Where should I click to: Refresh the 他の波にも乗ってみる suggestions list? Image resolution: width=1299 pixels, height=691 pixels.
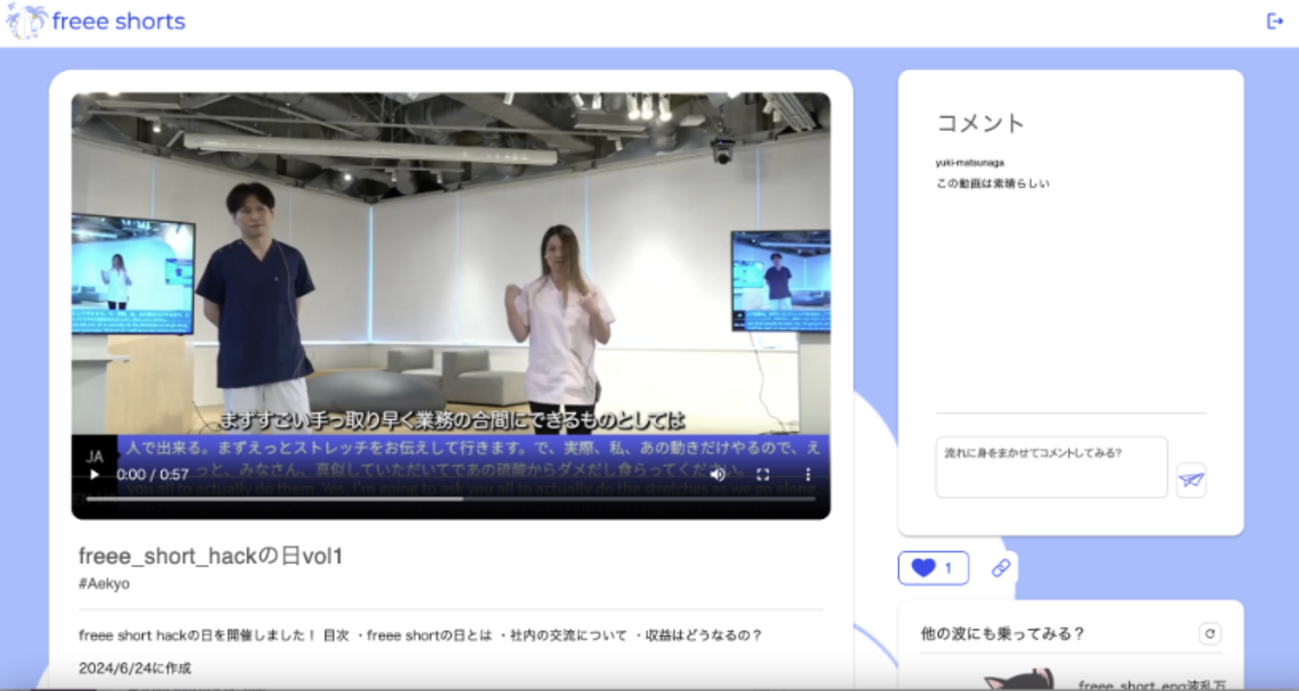pos(1209,634)
